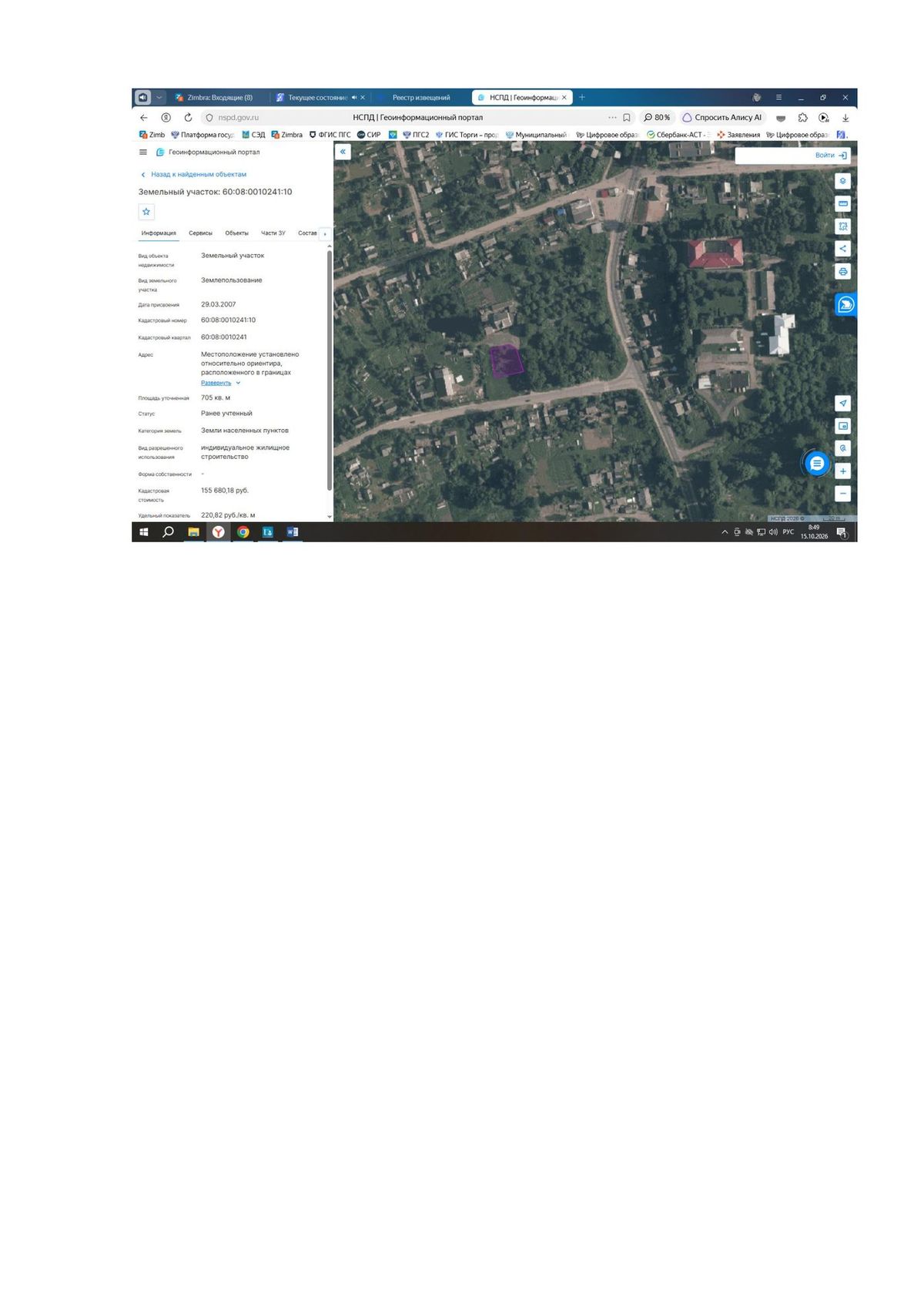Open the tab list dropdown arrow
Viewport: 924px width, 1307px height.
[159, 98]
